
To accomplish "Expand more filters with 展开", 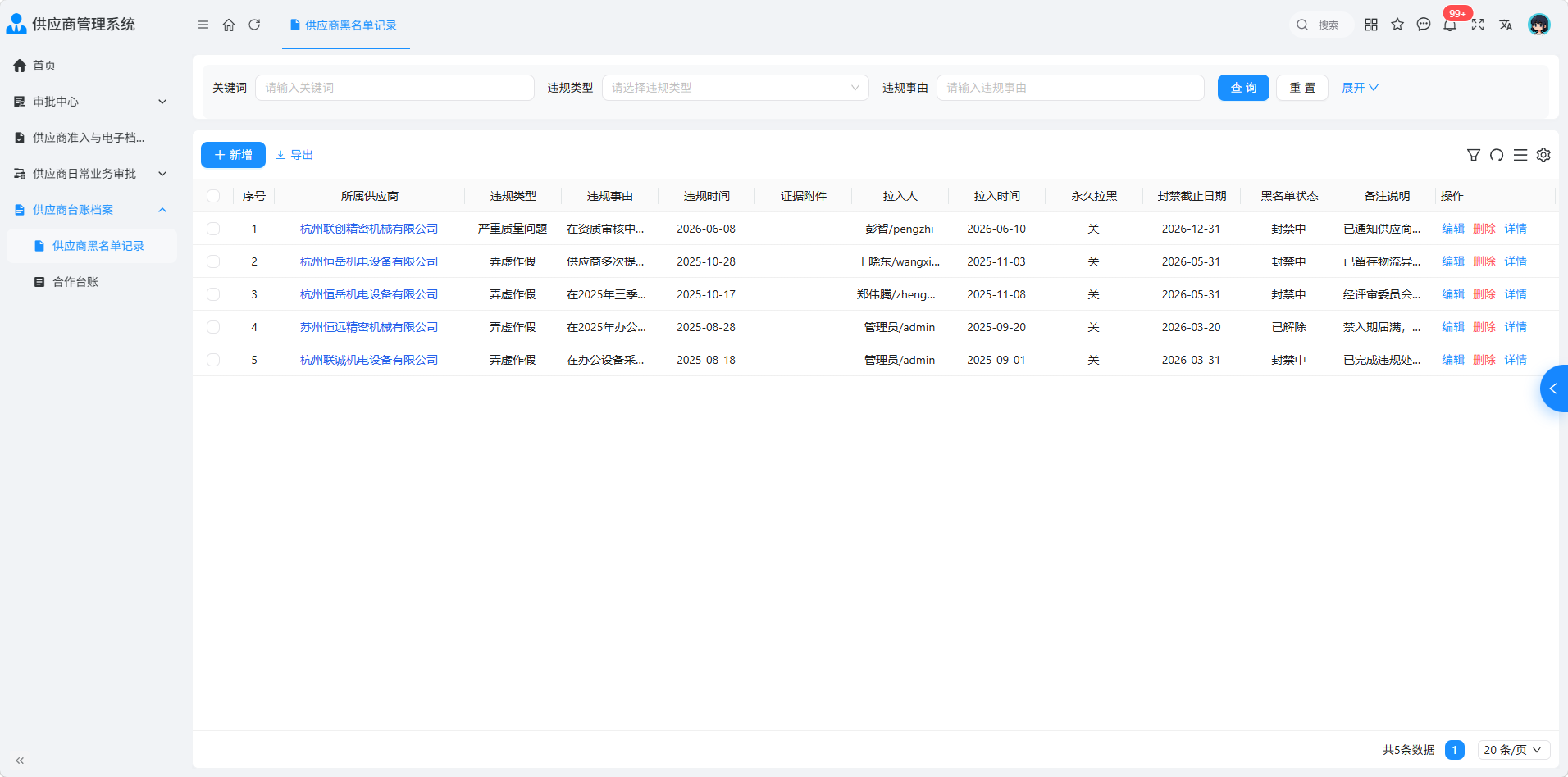I will point(1360,88).
